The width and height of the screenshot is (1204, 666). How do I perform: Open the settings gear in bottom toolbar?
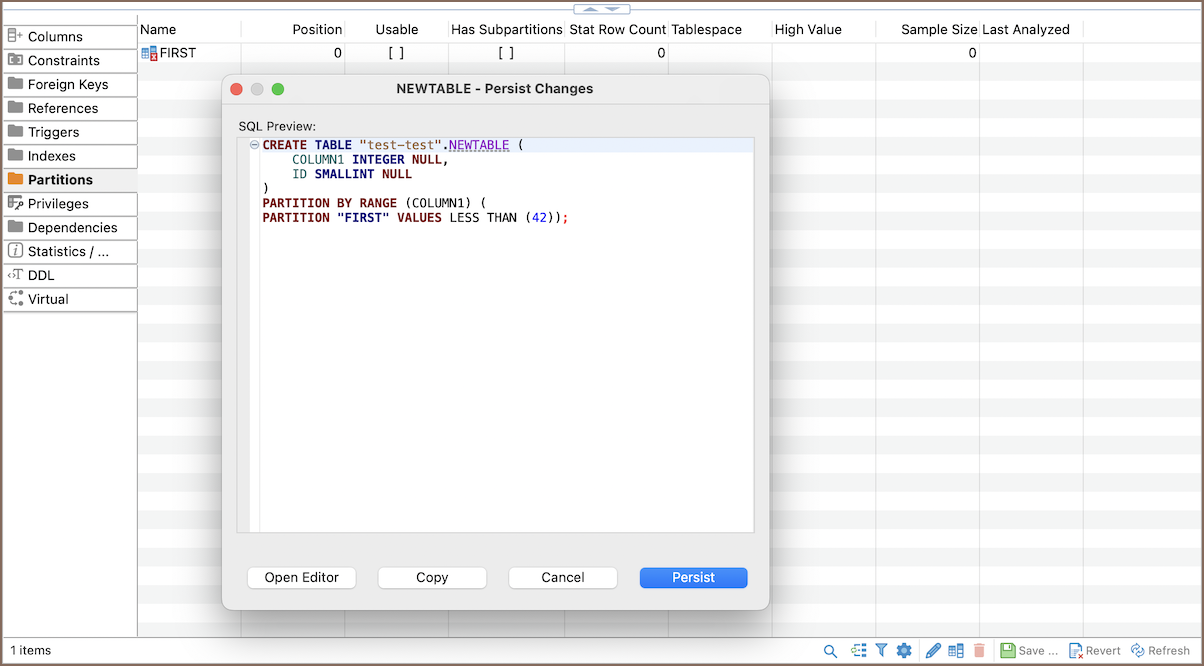click(x=904, y=650)
